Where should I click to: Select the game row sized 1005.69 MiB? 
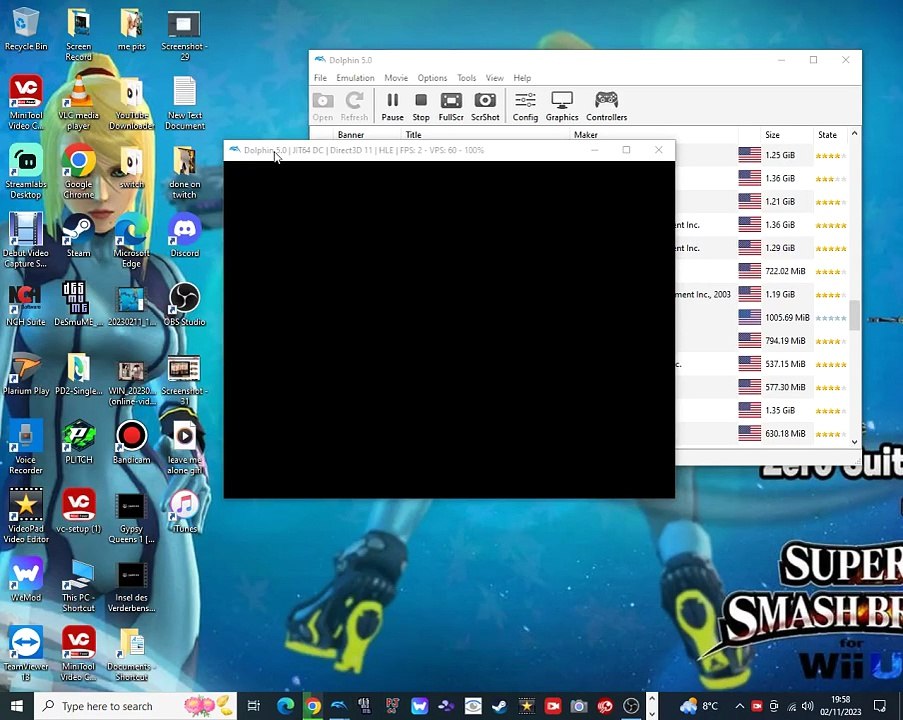[x=762, y=317]
